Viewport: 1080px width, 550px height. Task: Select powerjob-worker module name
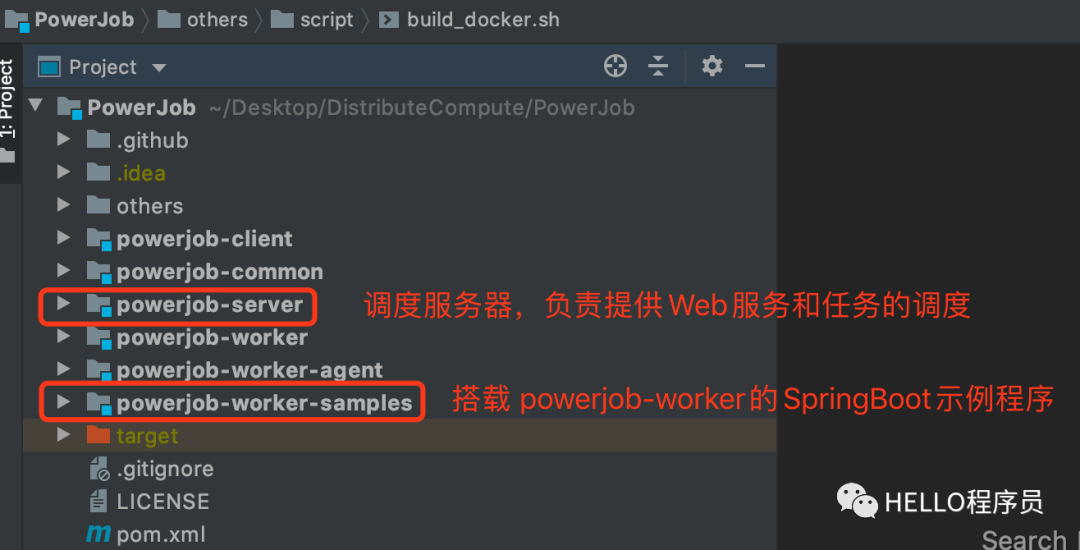coord(212,337)
